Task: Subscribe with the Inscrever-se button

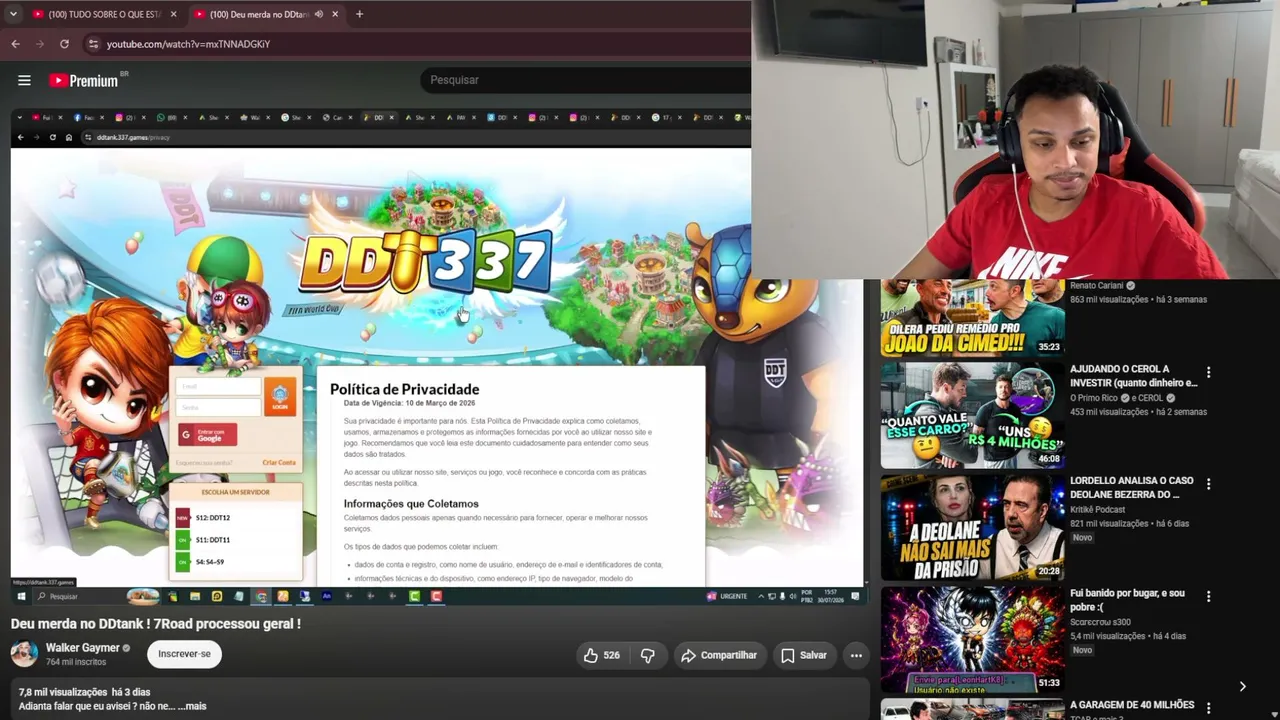Action: click(x=184, y=654)
